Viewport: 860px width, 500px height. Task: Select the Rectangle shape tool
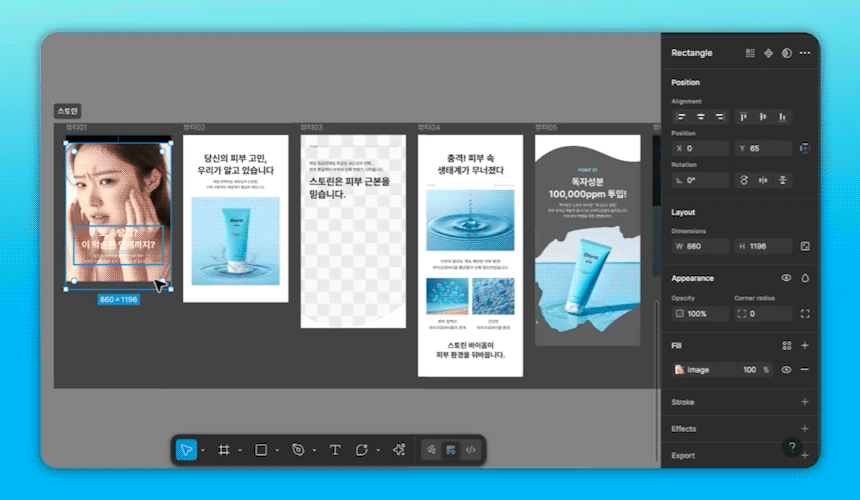261,450
